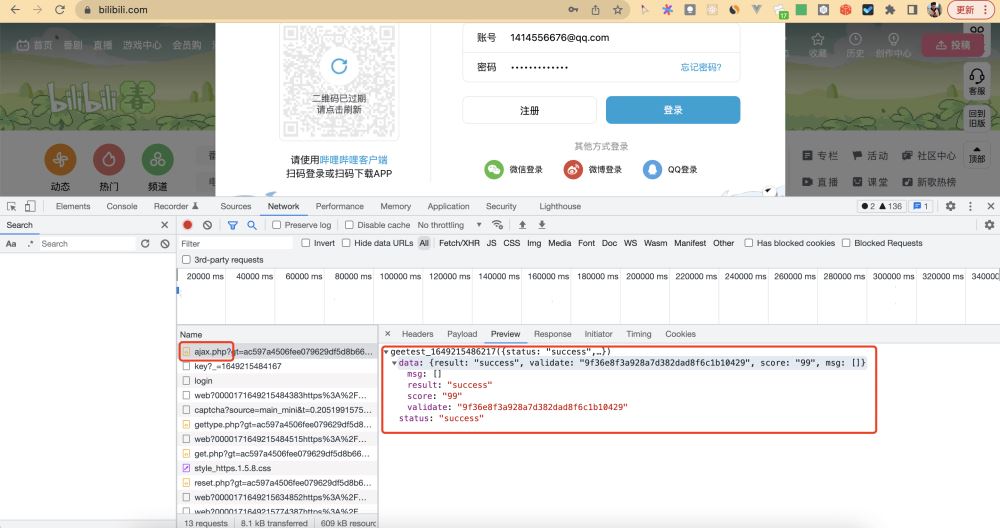Open DevTools more options menu
This screenshot has width=1000, height=528.
[970, 206]
